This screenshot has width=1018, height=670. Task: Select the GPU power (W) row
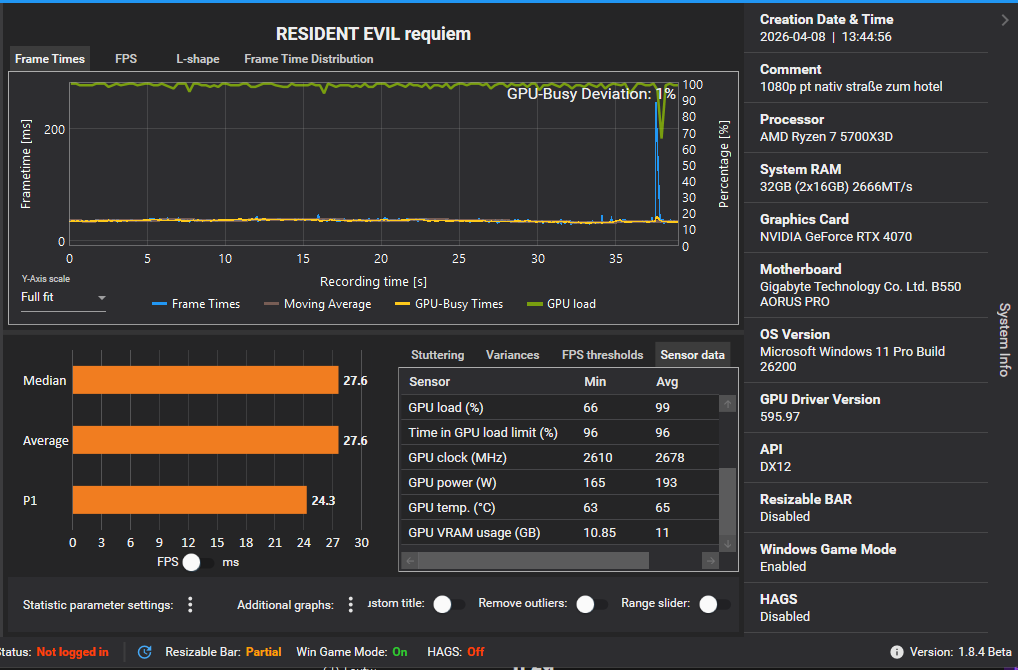[x=560, y=482]
